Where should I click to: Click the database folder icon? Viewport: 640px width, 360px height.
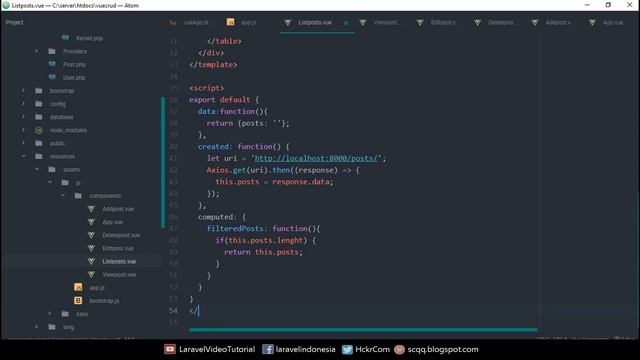(39, 117)
